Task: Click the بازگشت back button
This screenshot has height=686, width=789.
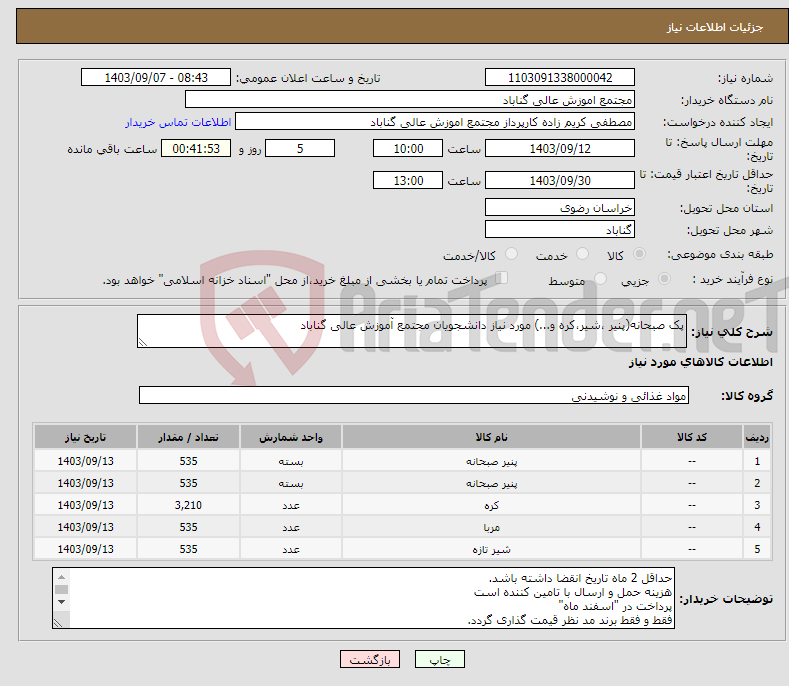Action: tap(370, 659)
